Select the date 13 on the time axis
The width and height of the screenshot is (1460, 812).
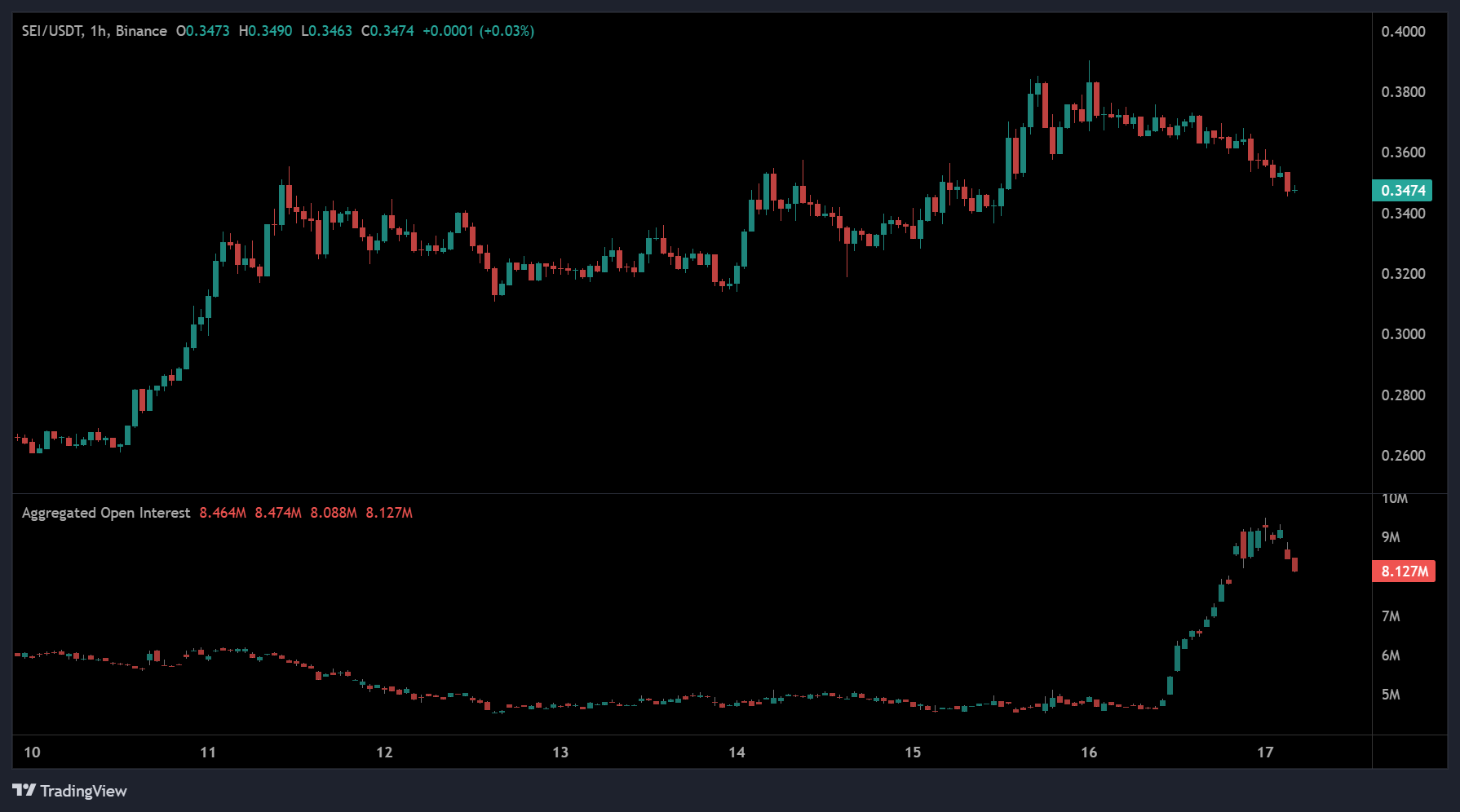tap(560, 752)
